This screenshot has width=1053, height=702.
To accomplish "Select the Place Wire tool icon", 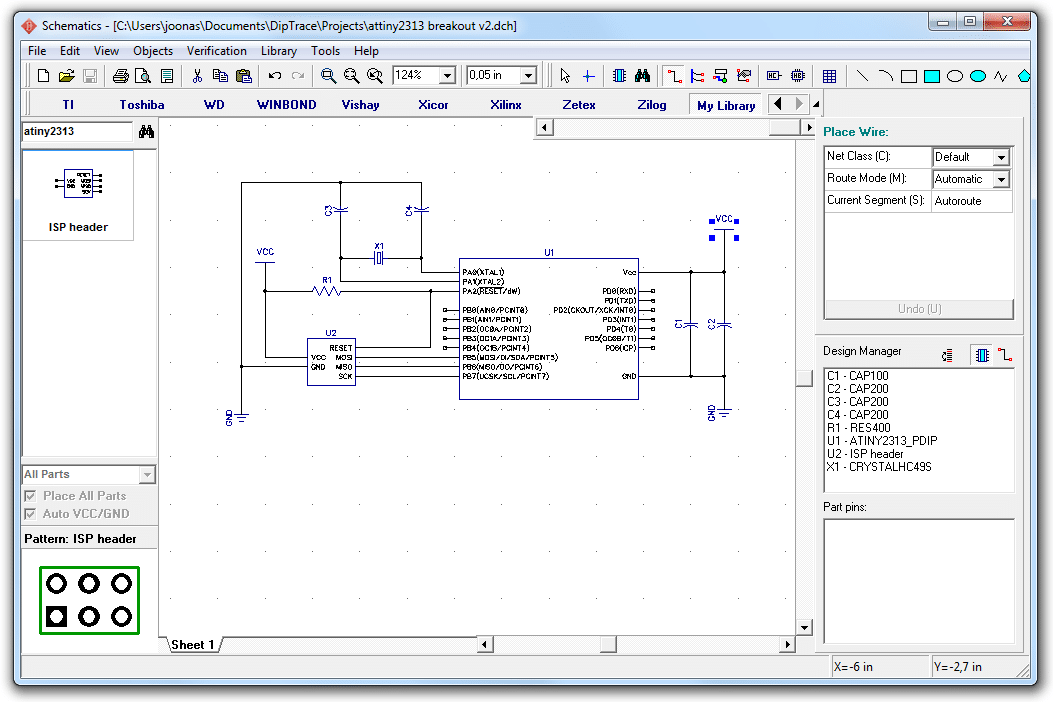I will (674, 76).
